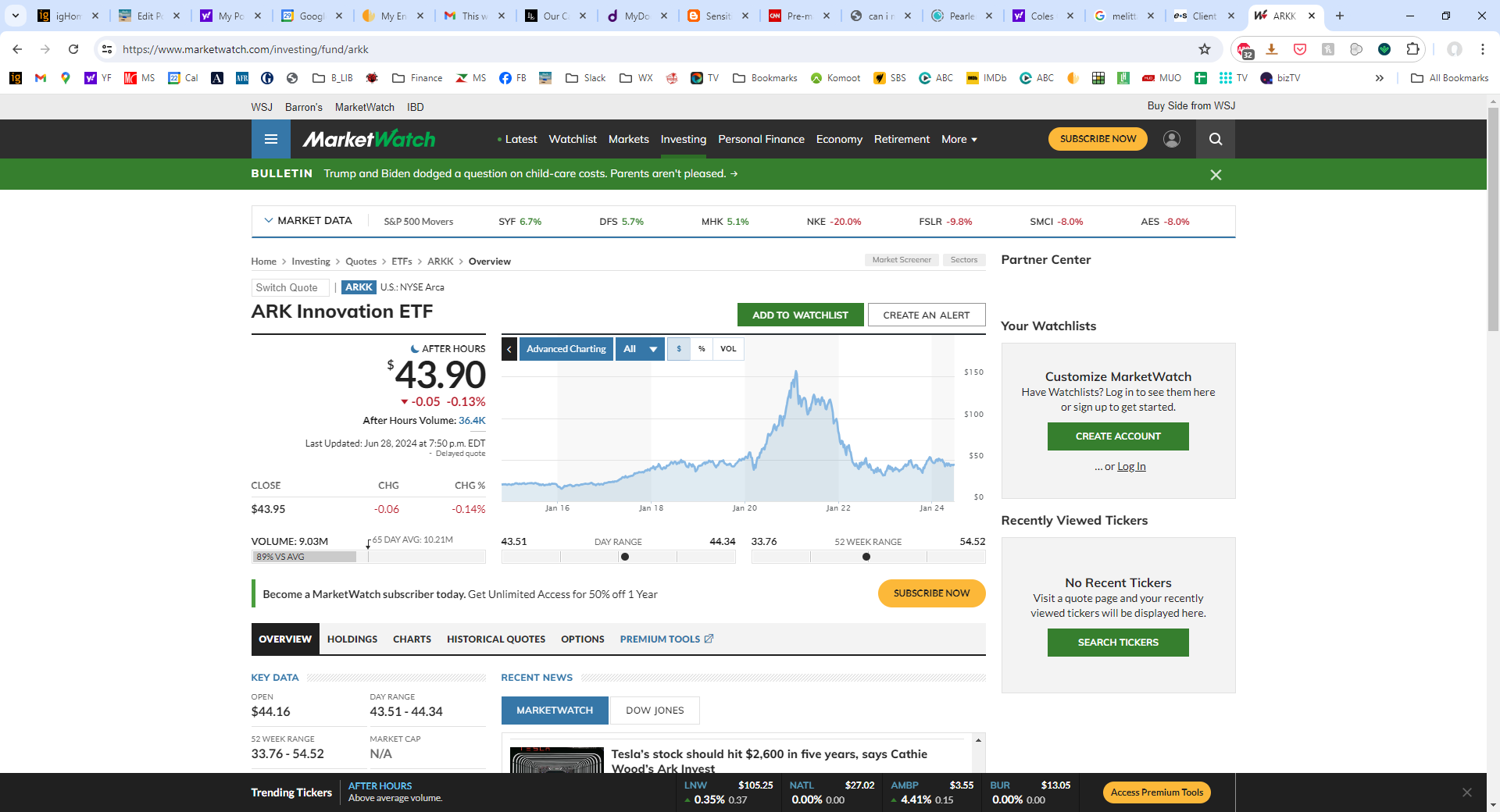
Task: Click Search Tickers button
Action: [1118, 643]
